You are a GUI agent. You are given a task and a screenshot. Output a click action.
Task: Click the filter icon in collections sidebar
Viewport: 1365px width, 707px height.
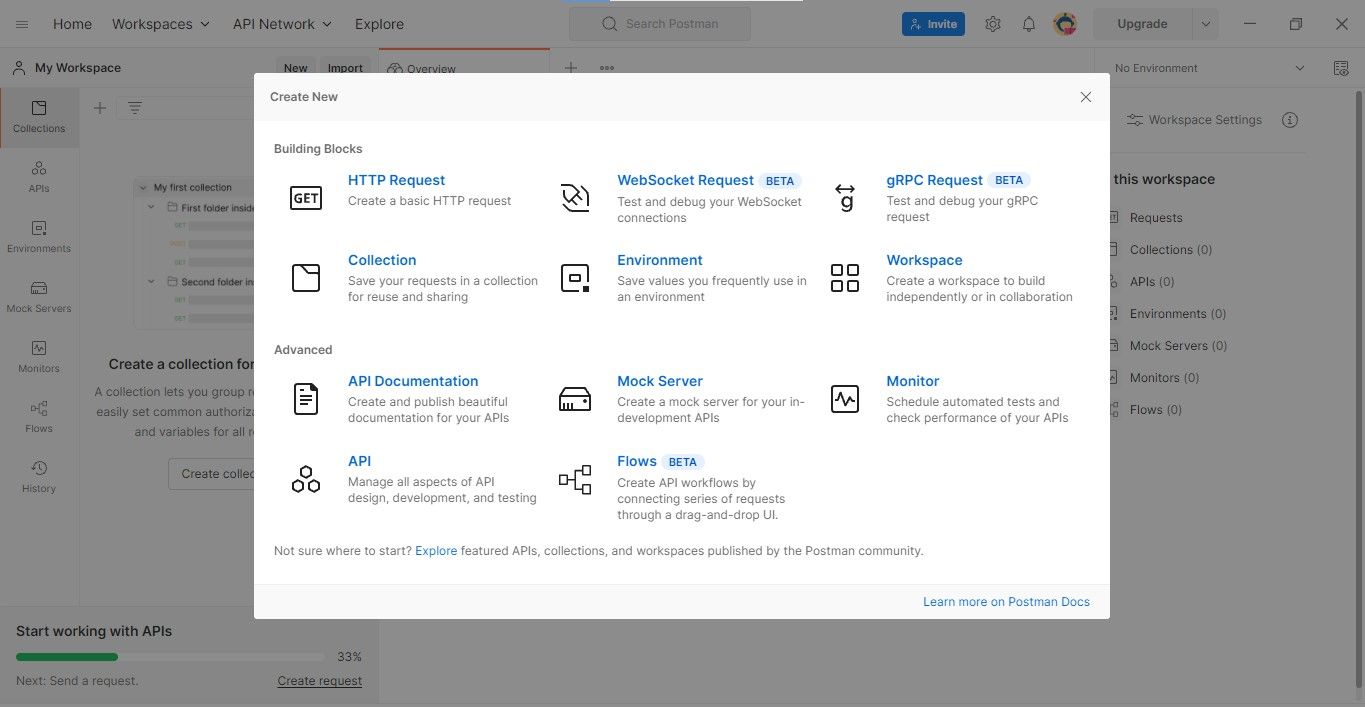135,108
